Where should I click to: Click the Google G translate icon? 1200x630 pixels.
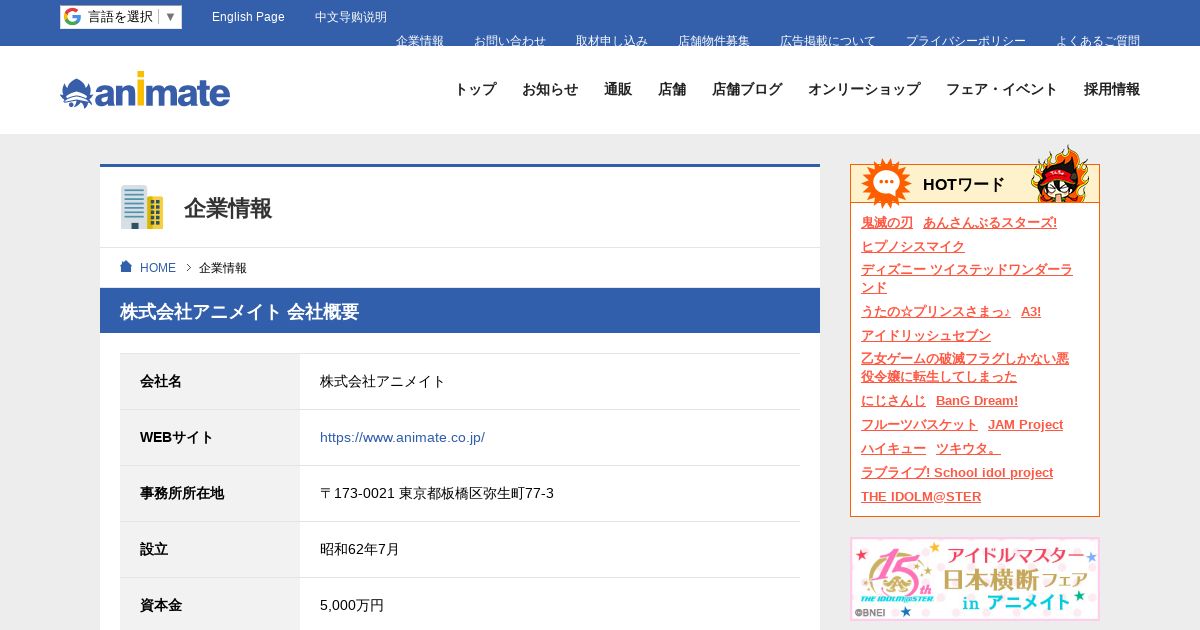pyautogui.click(x=72, y=17)
